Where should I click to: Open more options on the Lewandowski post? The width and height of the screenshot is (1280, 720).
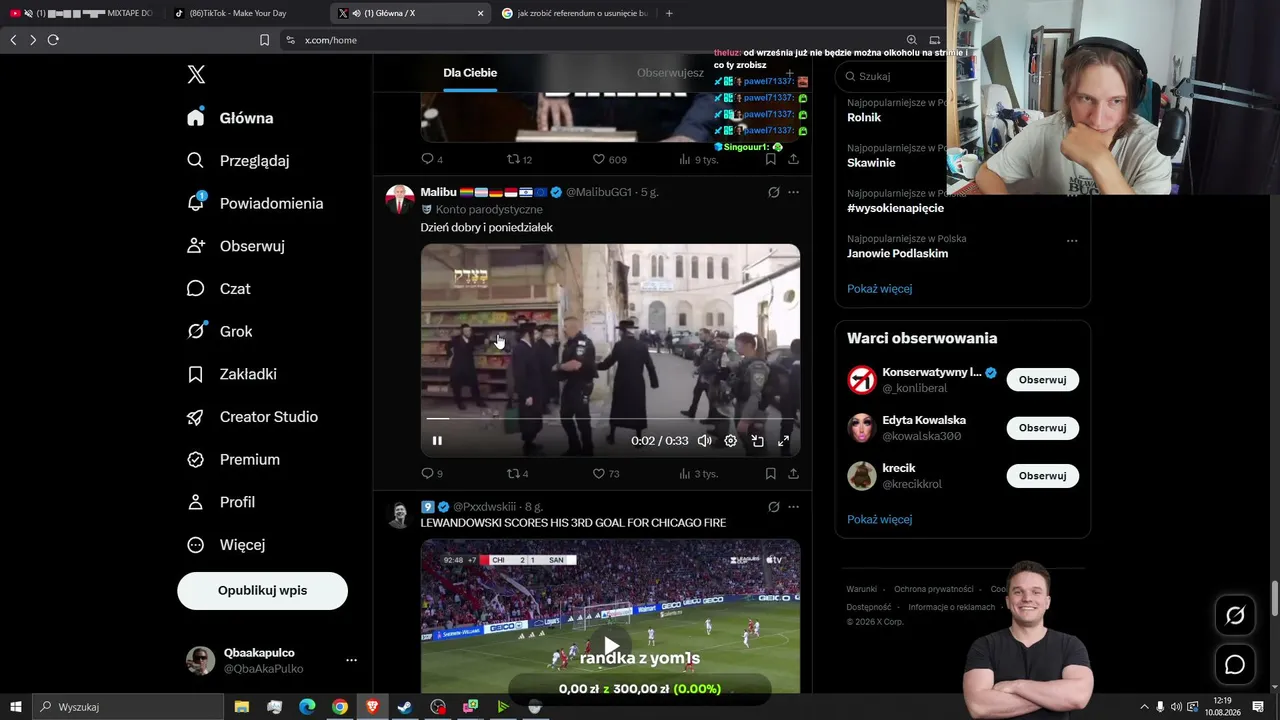tap(793, 507)
